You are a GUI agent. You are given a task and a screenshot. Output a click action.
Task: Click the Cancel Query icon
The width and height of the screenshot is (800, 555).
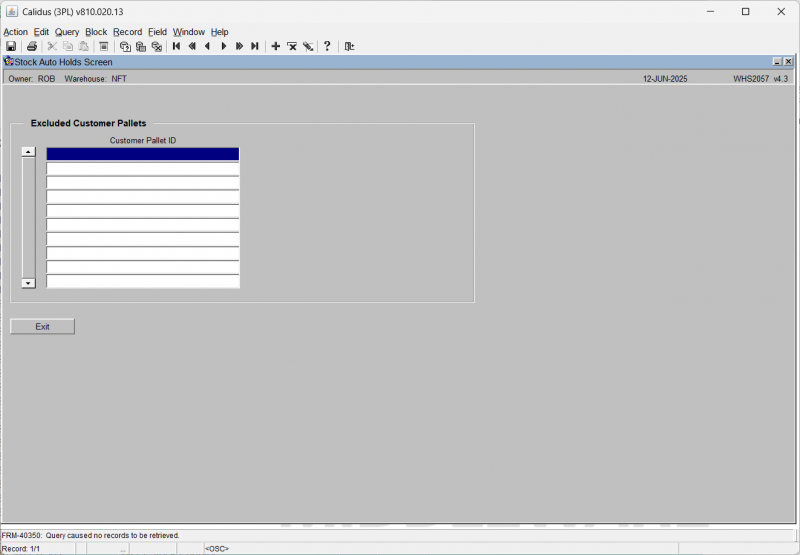tap(157, 46)
